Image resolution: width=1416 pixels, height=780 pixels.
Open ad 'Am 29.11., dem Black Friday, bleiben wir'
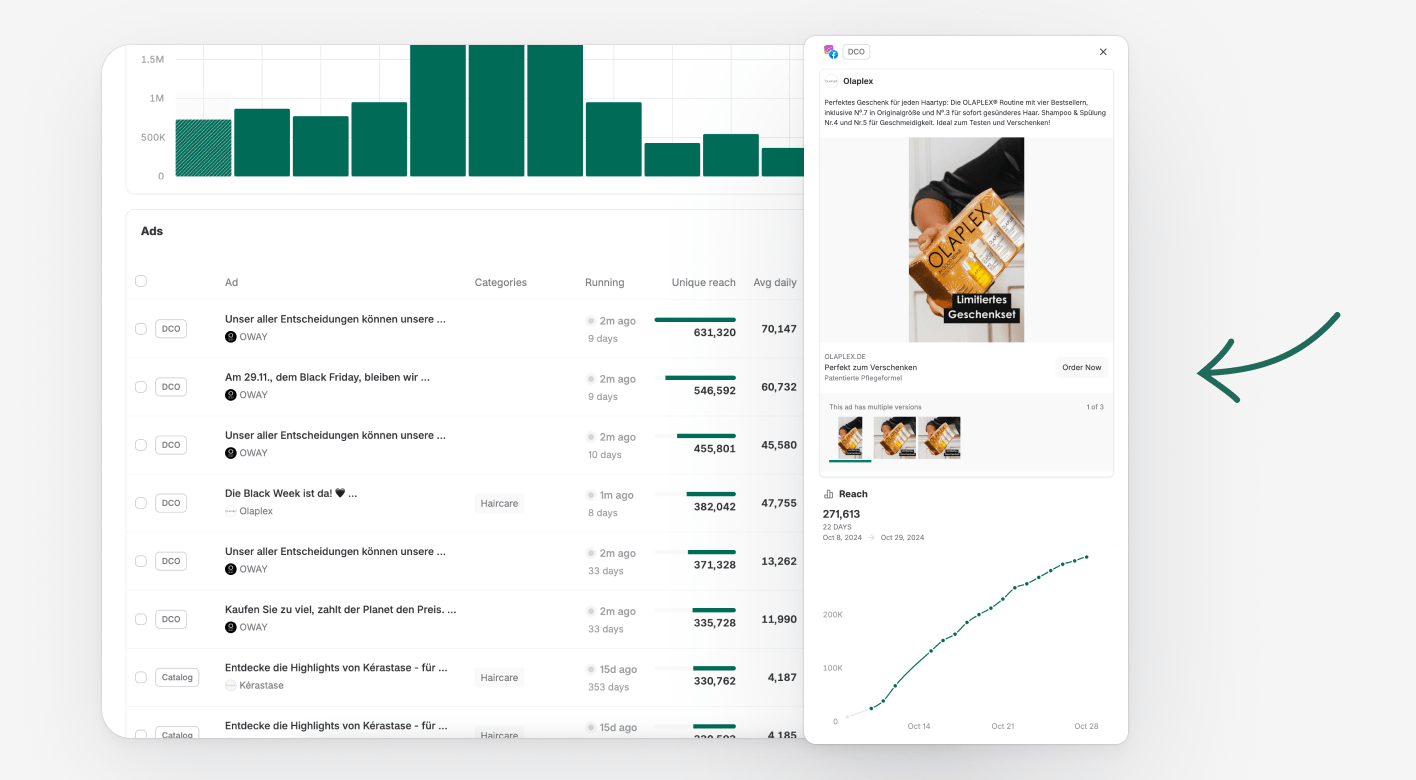tap(328, 377)
